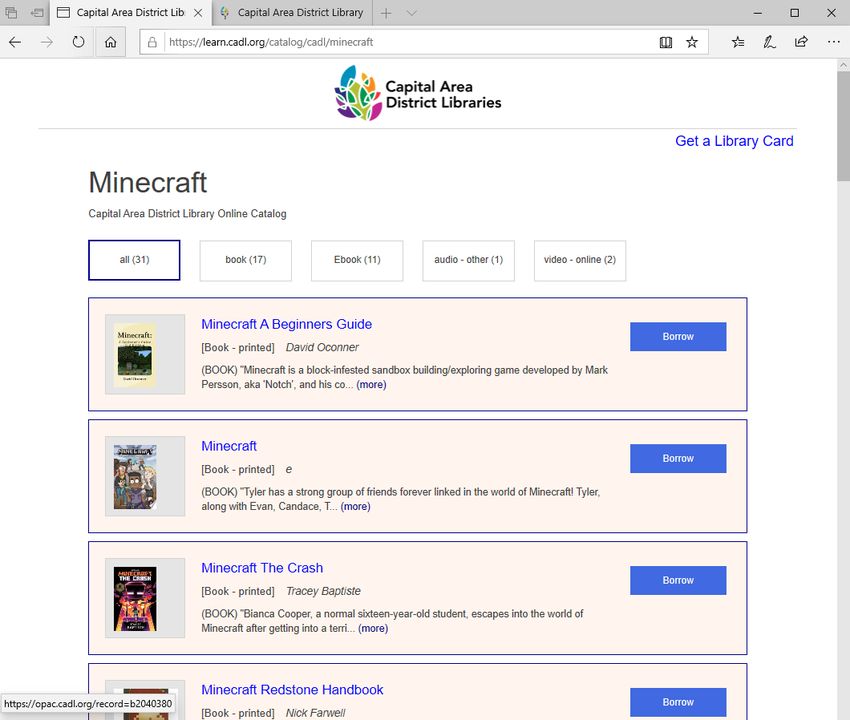Filter results by book (17)
850x720 pixels.
tap(246, 260)
